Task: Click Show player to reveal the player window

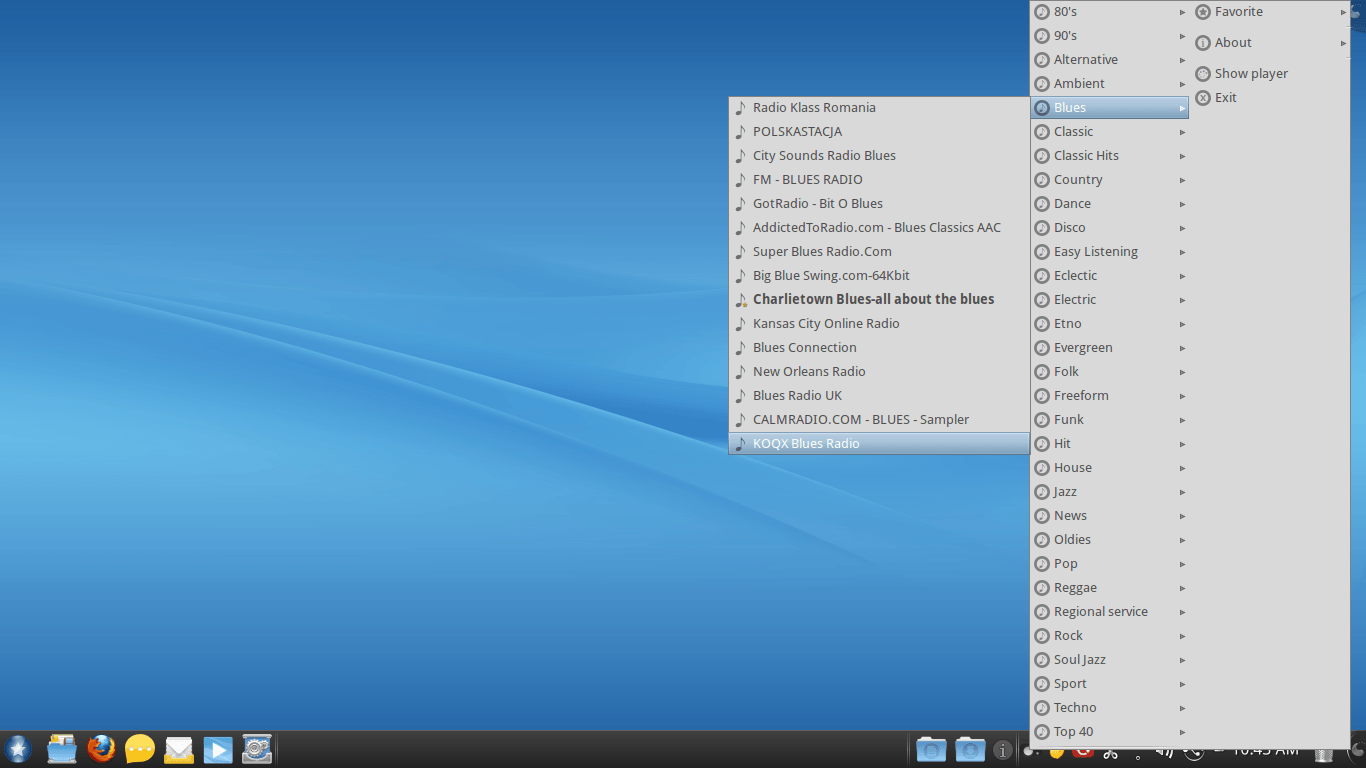Action: 1250,73
